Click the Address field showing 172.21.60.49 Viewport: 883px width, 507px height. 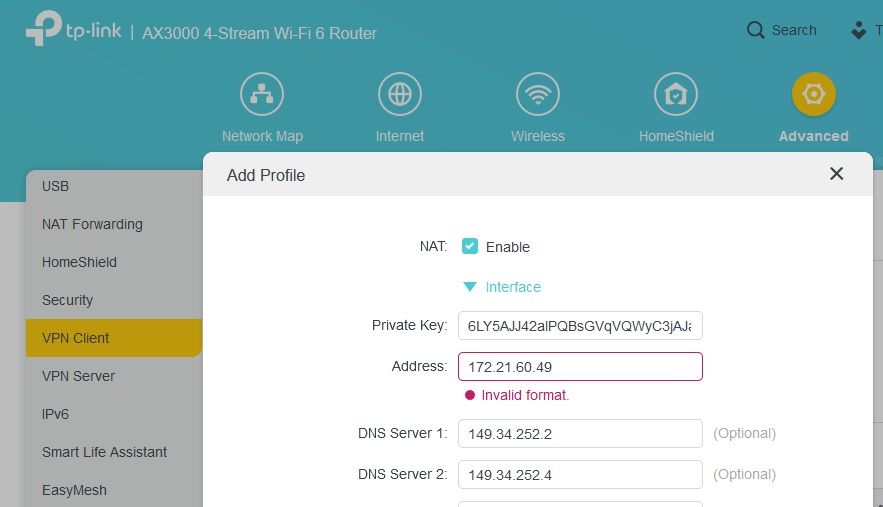[x=580, y=367]
